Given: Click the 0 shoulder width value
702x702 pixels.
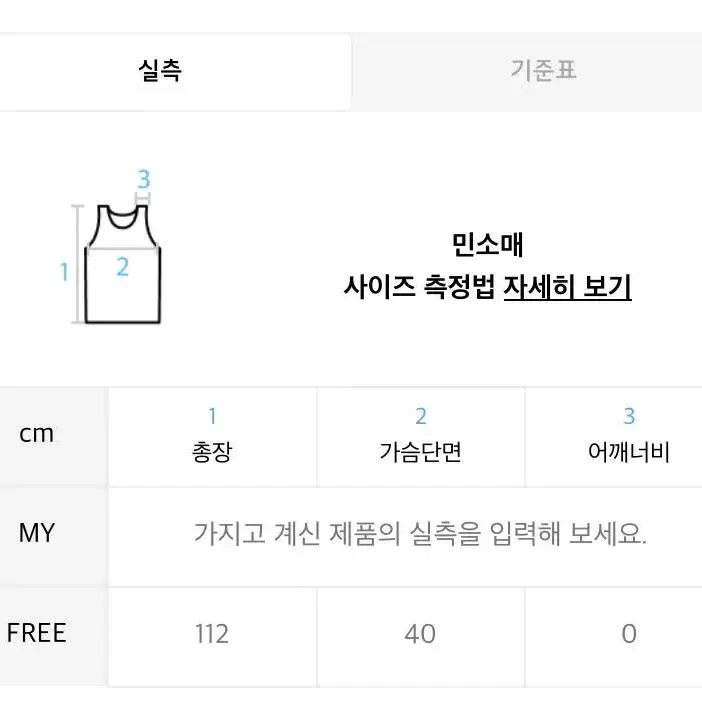Looking at the screenshot, I should pos(629,634).
